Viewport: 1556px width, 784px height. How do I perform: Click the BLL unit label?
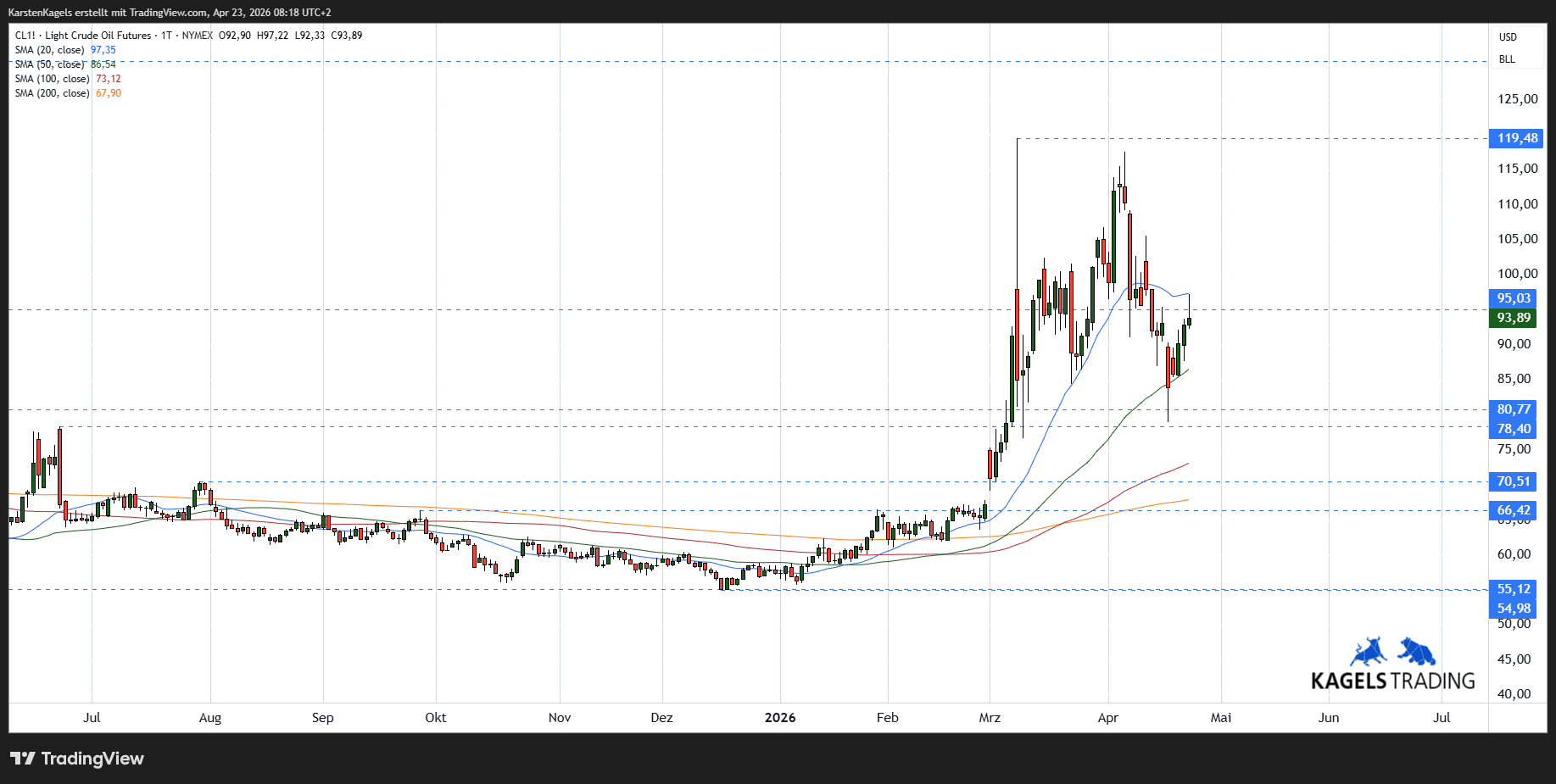pos(1507,59)
